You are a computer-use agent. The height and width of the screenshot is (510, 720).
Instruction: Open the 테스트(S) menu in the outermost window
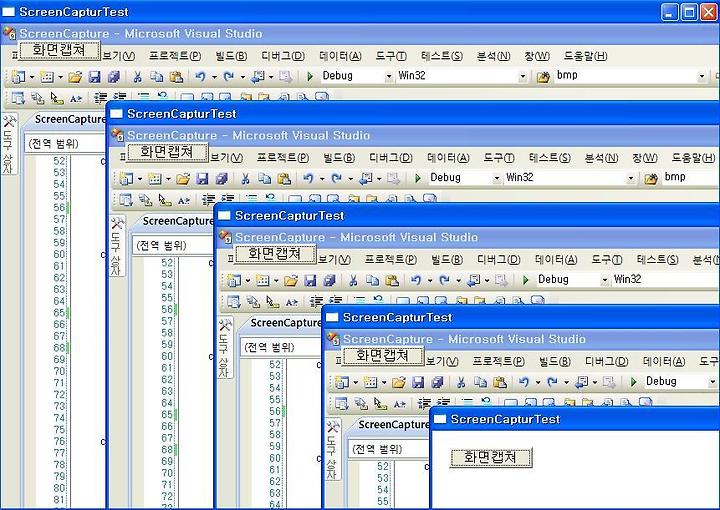tap(442, 56)
